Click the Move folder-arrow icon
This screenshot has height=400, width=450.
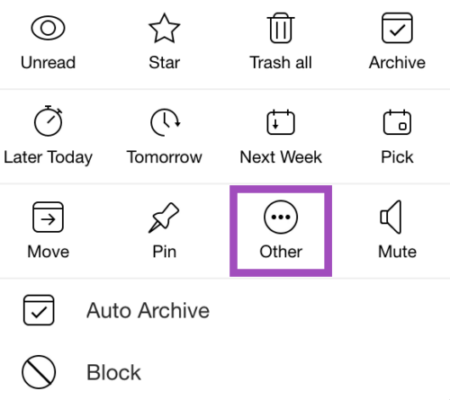tap(48, 217)
